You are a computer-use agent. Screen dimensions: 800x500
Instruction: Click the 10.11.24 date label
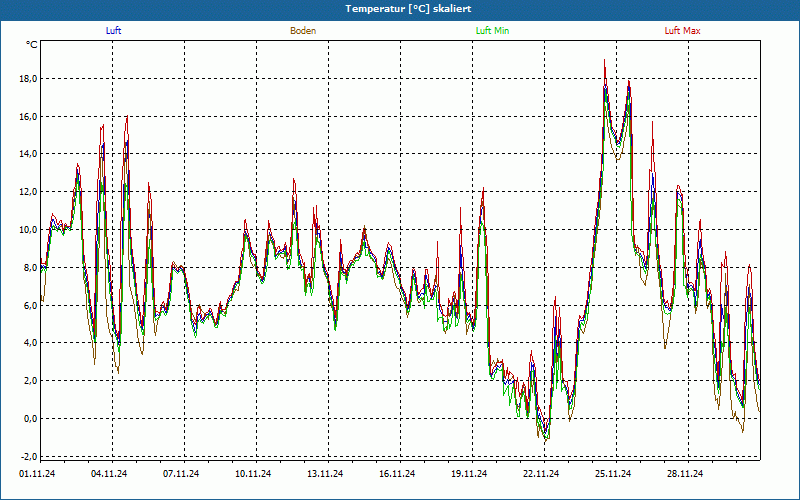253,473
